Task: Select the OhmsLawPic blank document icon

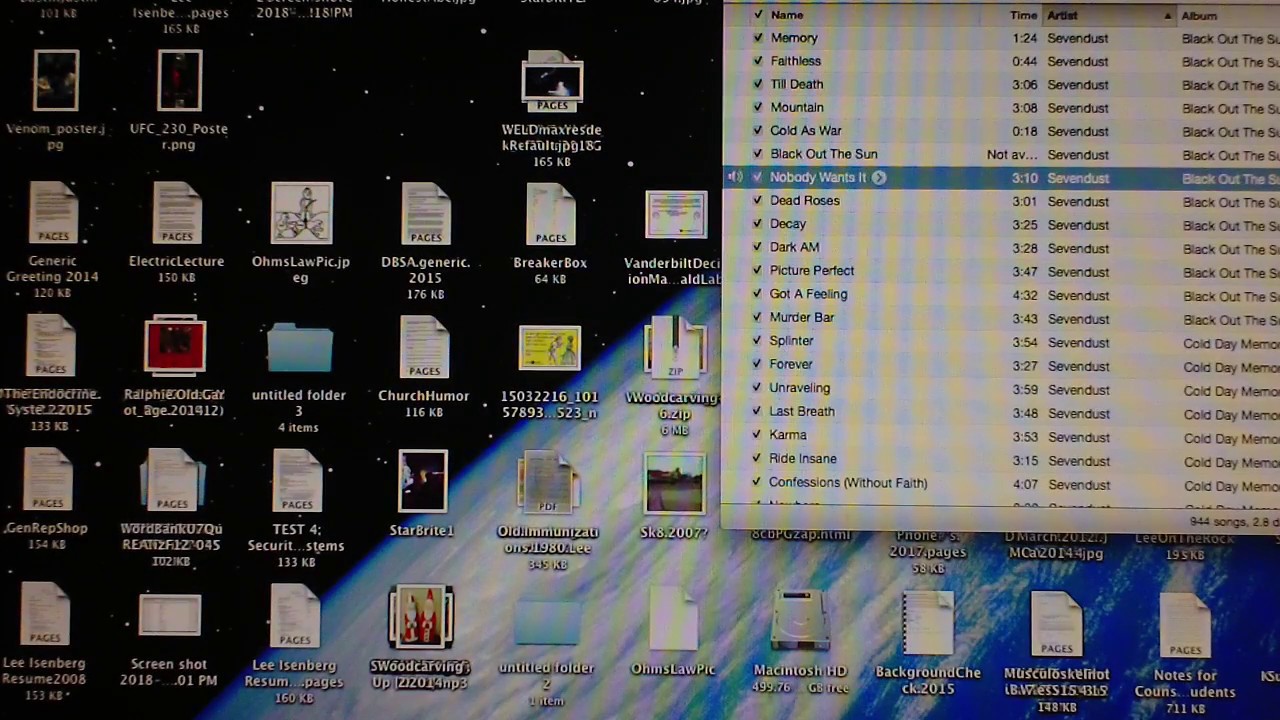Action: click(x=673, y=619)
